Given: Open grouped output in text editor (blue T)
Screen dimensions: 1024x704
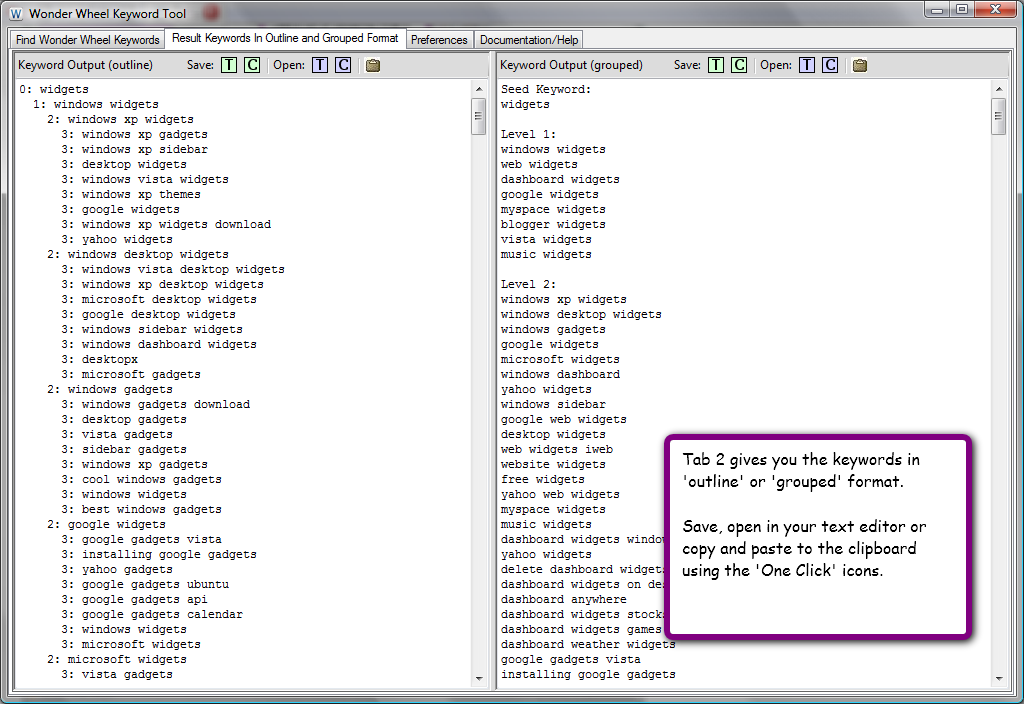Looking at the screenshot, I should click(x=807, y=65).
